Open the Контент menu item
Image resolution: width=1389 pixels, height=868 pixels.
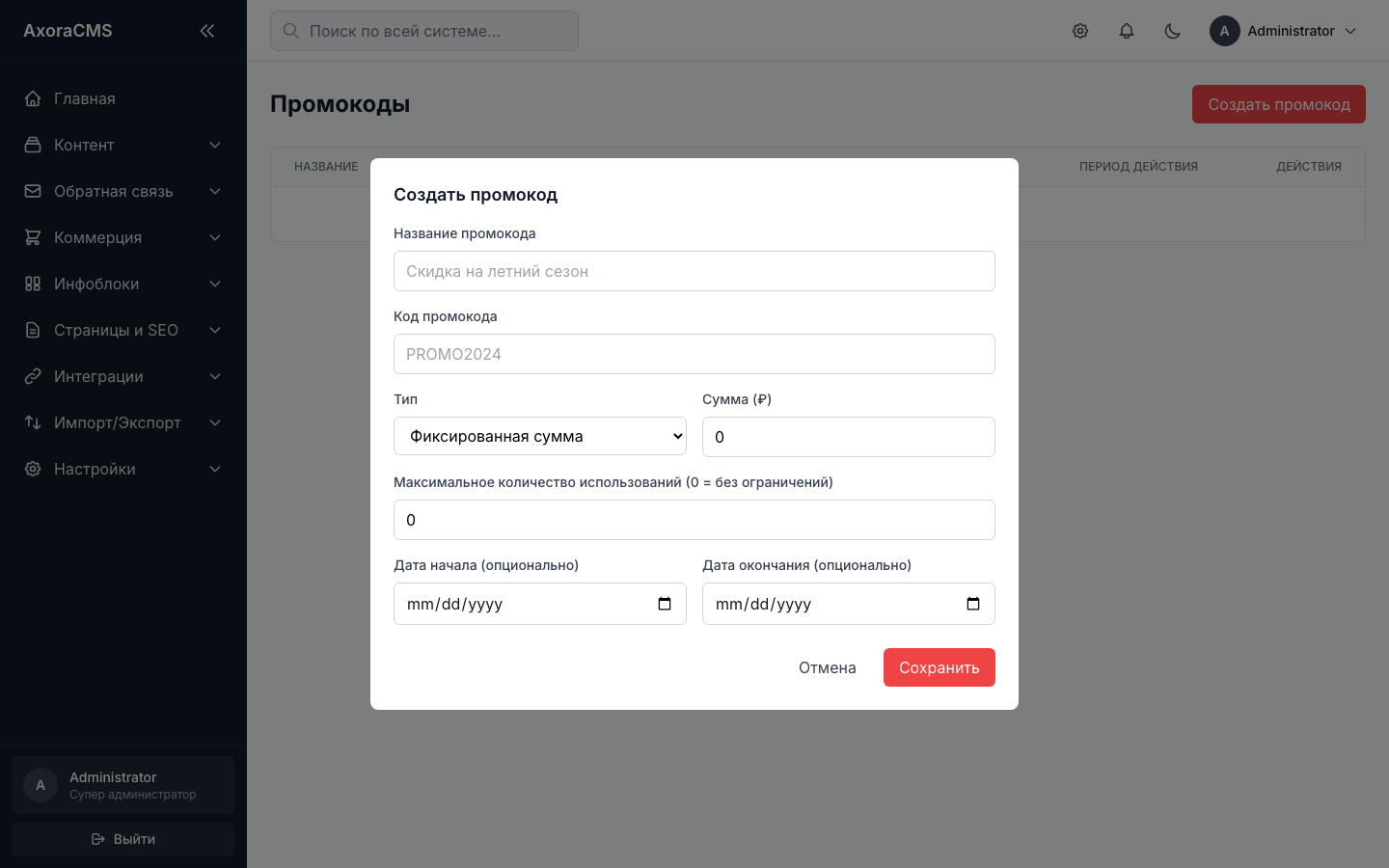(x=123, y=145)
